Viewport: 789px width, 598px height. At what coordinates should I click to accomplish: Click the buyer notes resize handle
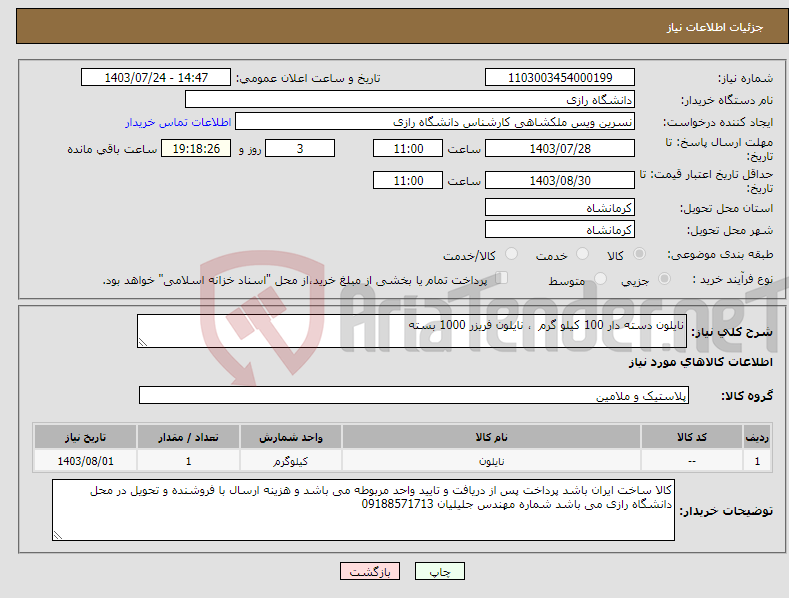[x=58, y=535]
